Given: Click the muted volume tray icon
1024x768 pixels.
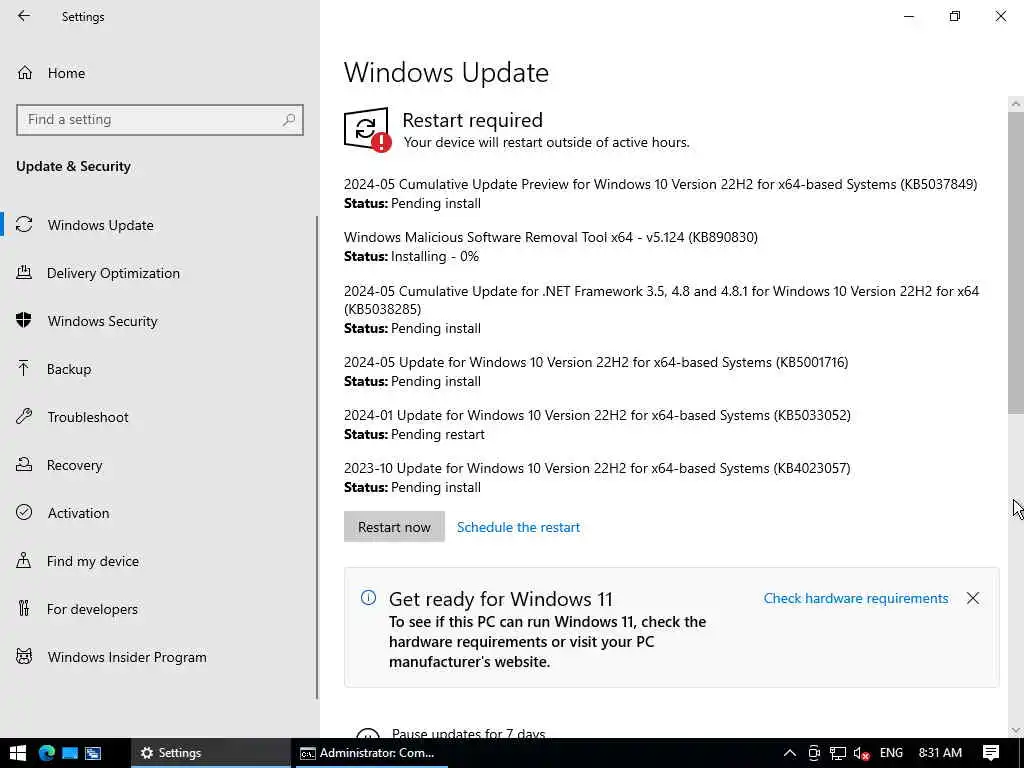Looking at the screenshot, I should 861,753.
